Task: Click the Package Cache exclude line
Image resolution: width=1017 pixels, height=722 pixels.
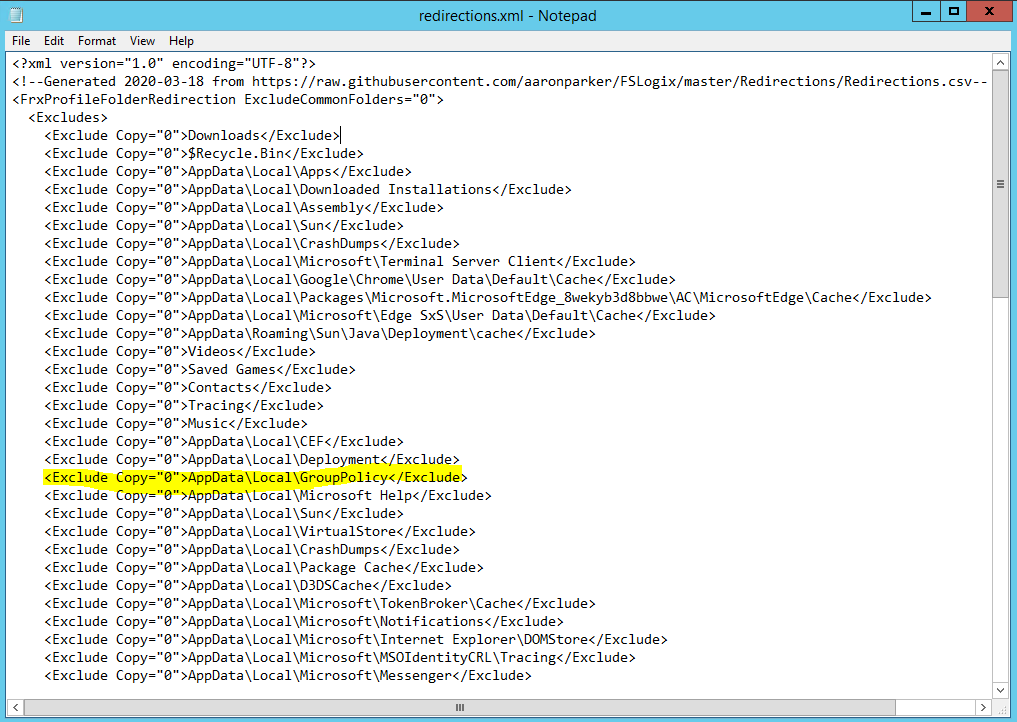Action: coord(264,568)
